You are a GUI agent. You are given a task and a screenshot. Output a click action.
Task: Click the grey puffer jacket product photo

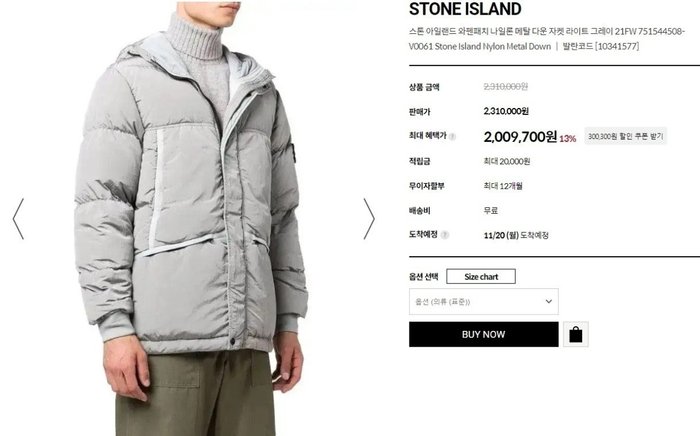point(192,219)
